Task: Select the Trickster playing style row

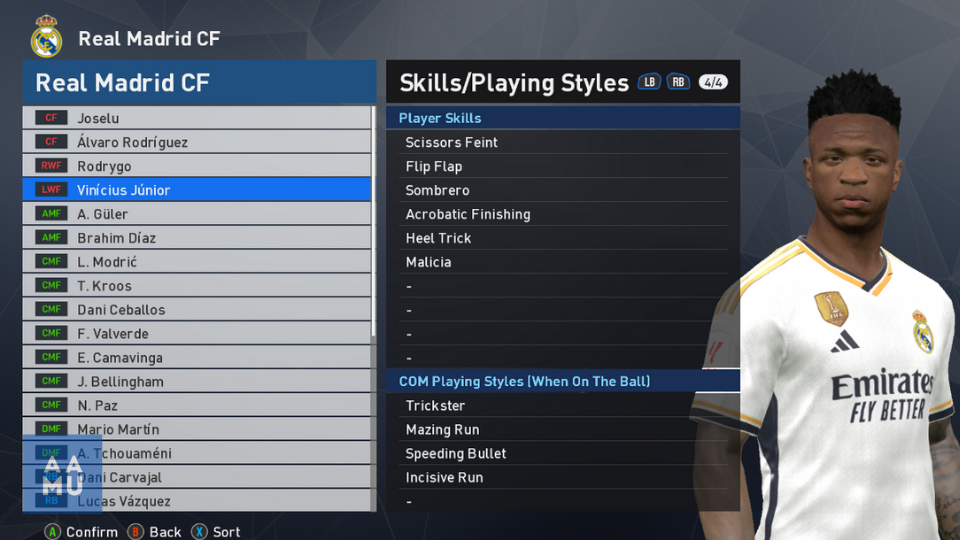Action: coord(563,405)
